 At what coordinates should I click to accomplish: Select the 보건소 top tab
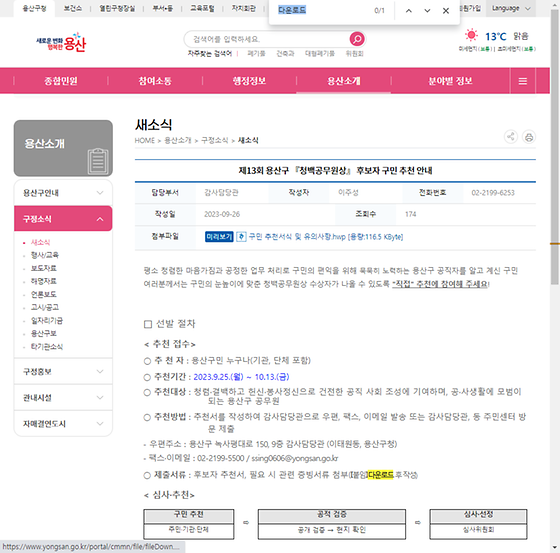(x=72, y=8)
